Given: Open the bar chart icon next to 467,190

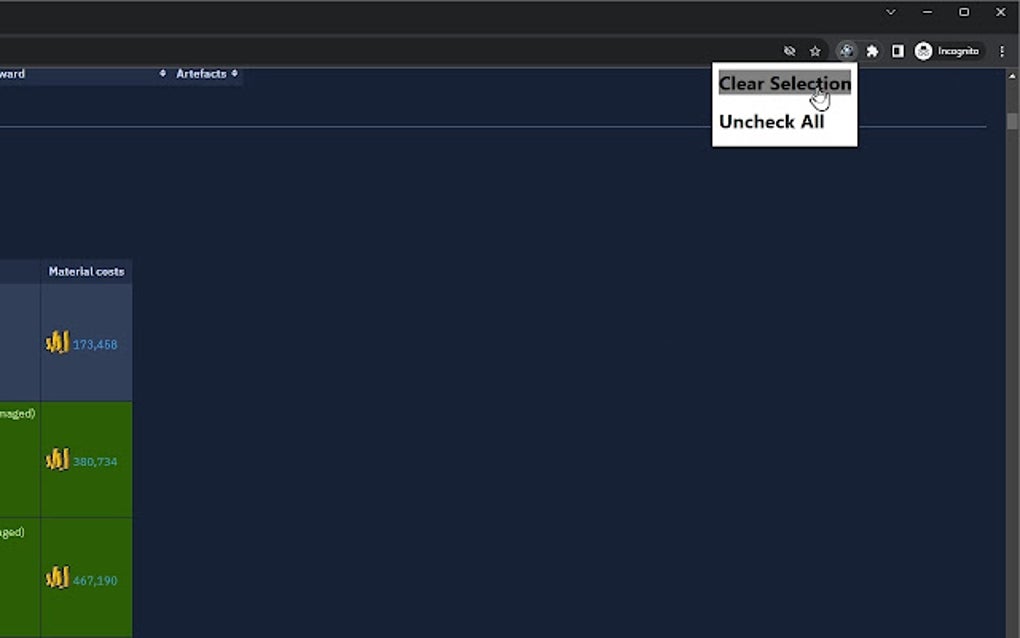Looking at the screenshot, I should (x=57, y=578).
